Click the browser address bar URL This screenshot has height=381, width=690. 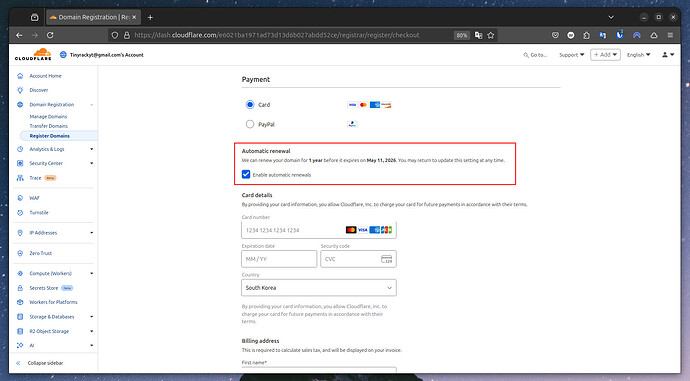277,35
